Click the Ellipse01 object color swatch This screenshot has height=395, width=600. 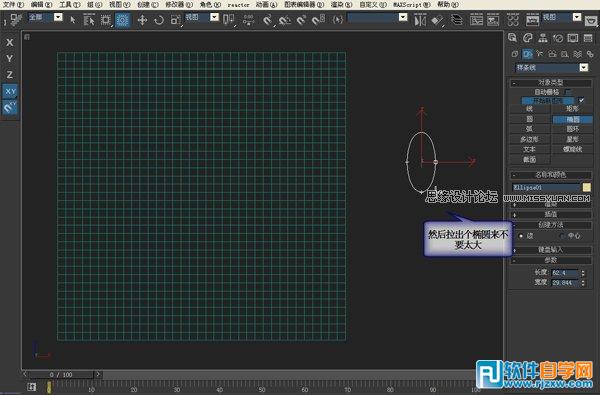pos(587,188)
